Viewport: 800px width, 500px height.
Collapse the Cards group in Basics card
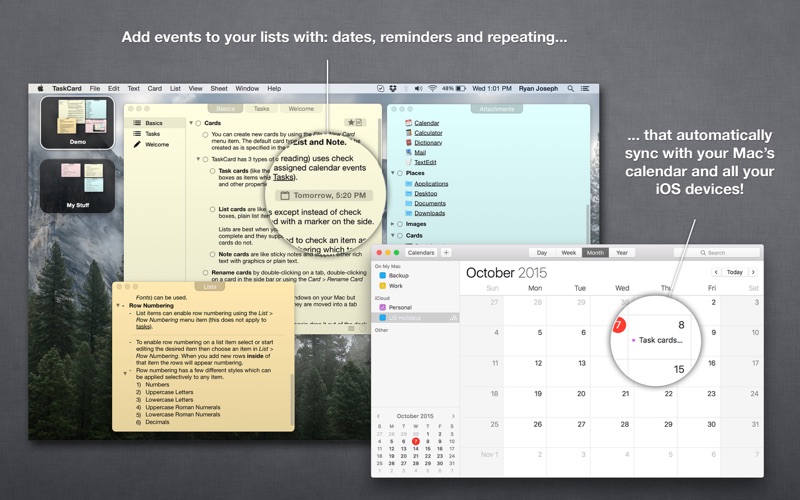[191, 123]
